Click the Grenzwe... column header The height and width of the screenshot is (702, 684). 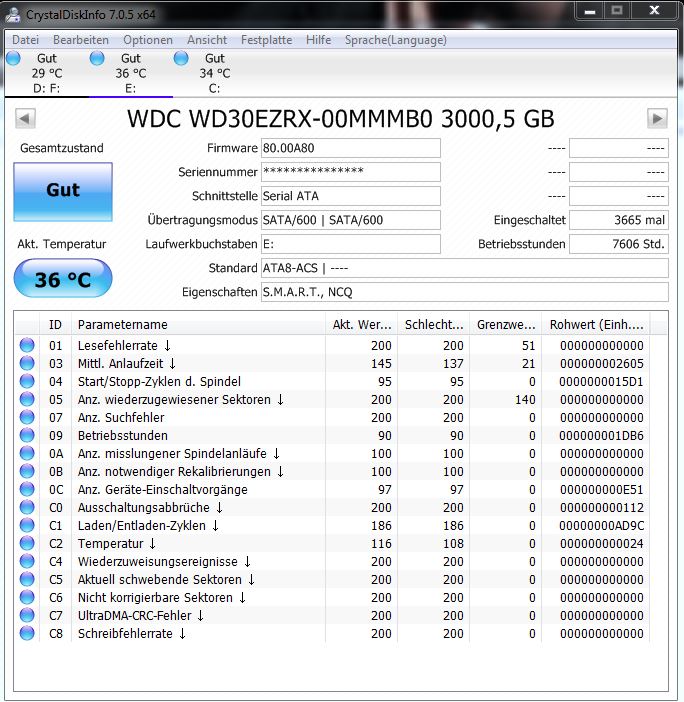click(506, 325)
